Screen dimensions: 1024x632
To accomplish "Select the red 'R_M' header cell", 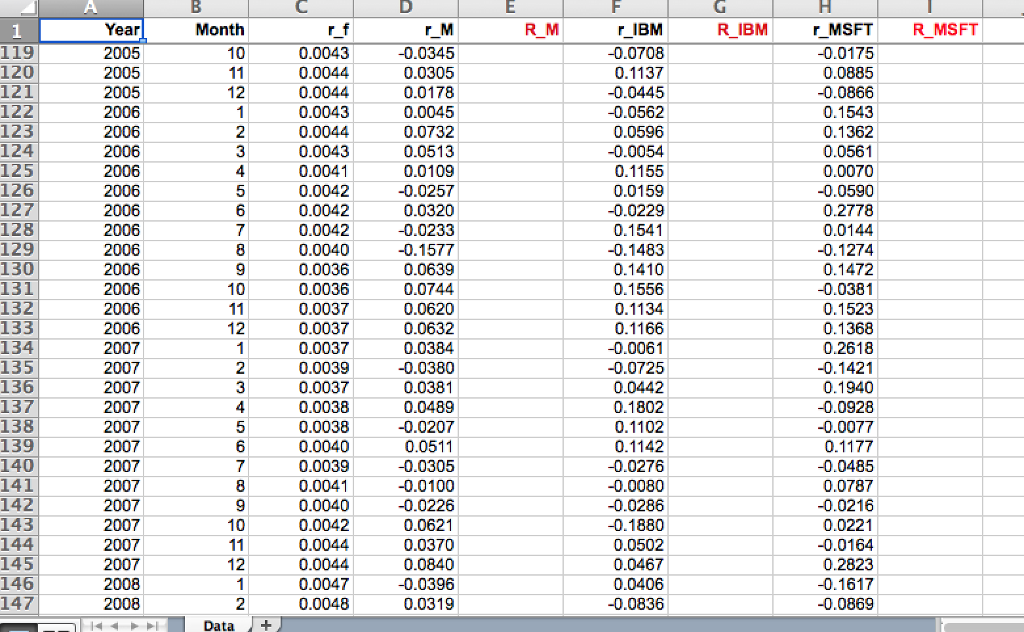I will [x=511, y=30].
